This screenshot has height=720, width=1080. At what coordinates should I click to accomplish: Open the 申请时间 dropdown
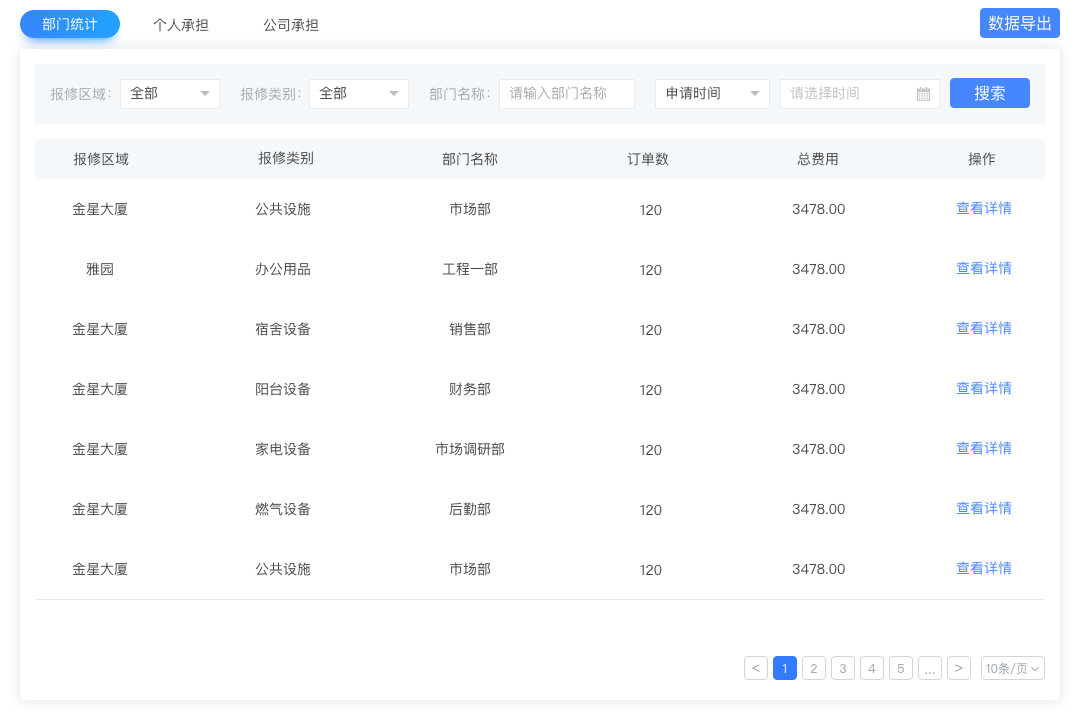(712, 94)
